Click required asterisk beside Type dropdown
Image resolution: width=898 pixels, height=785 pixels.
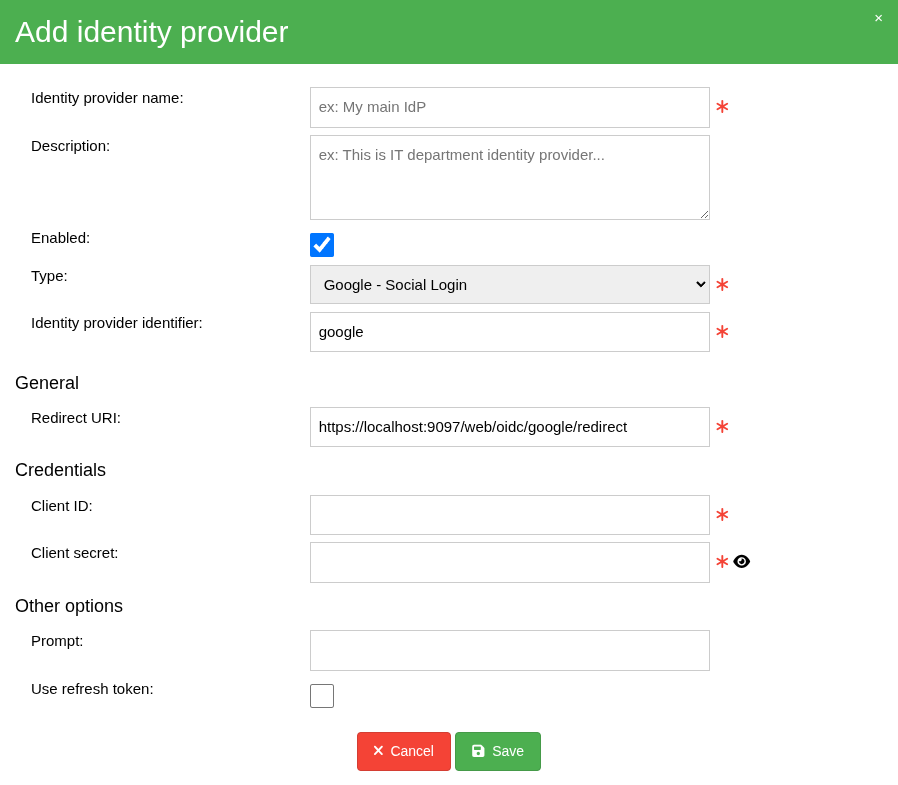[722, 284]
